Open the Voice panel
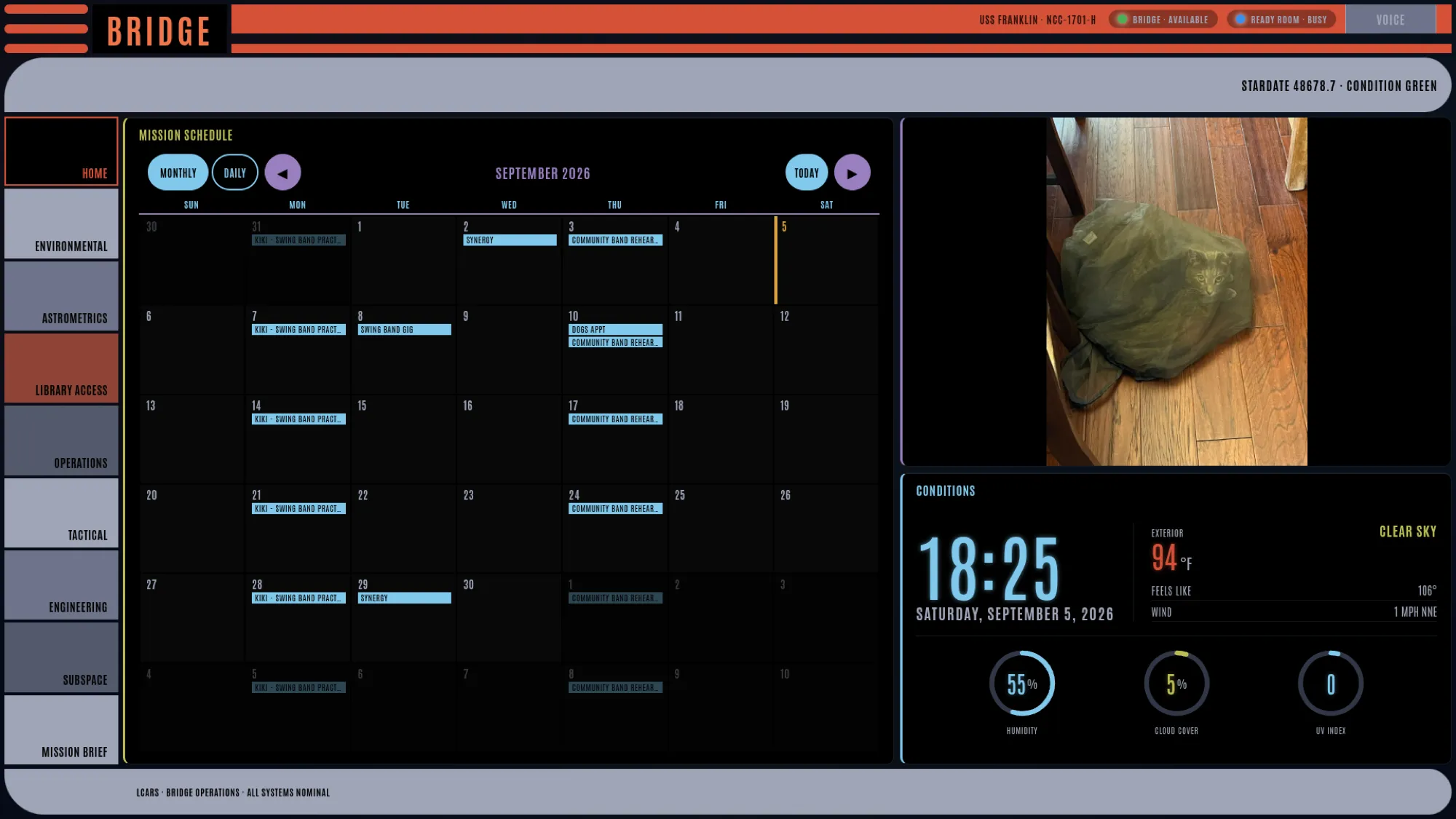The width and height of the screenshot is (1456, 819). 1390,20
